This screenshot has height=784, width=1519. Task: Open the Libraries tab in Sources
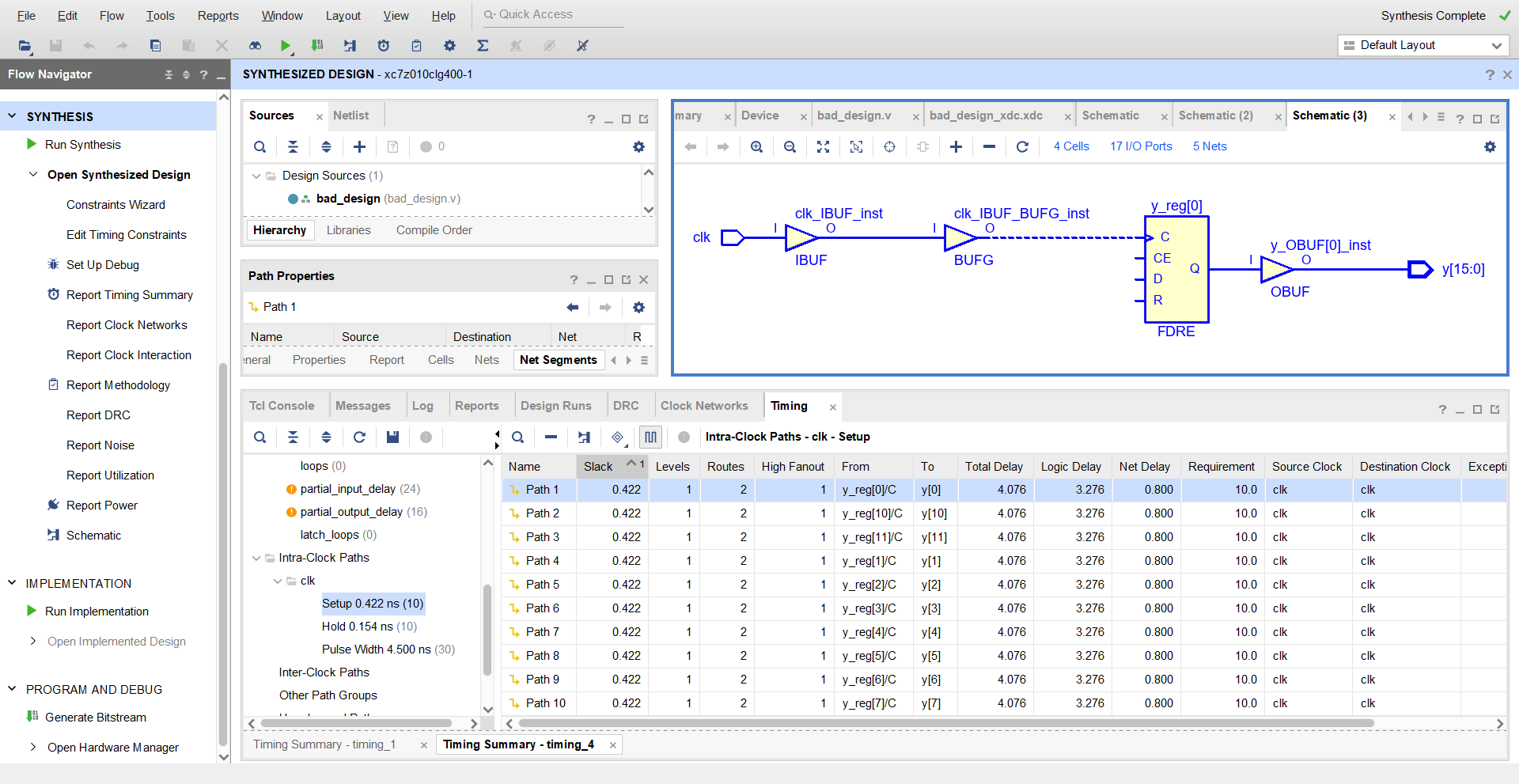349,230
